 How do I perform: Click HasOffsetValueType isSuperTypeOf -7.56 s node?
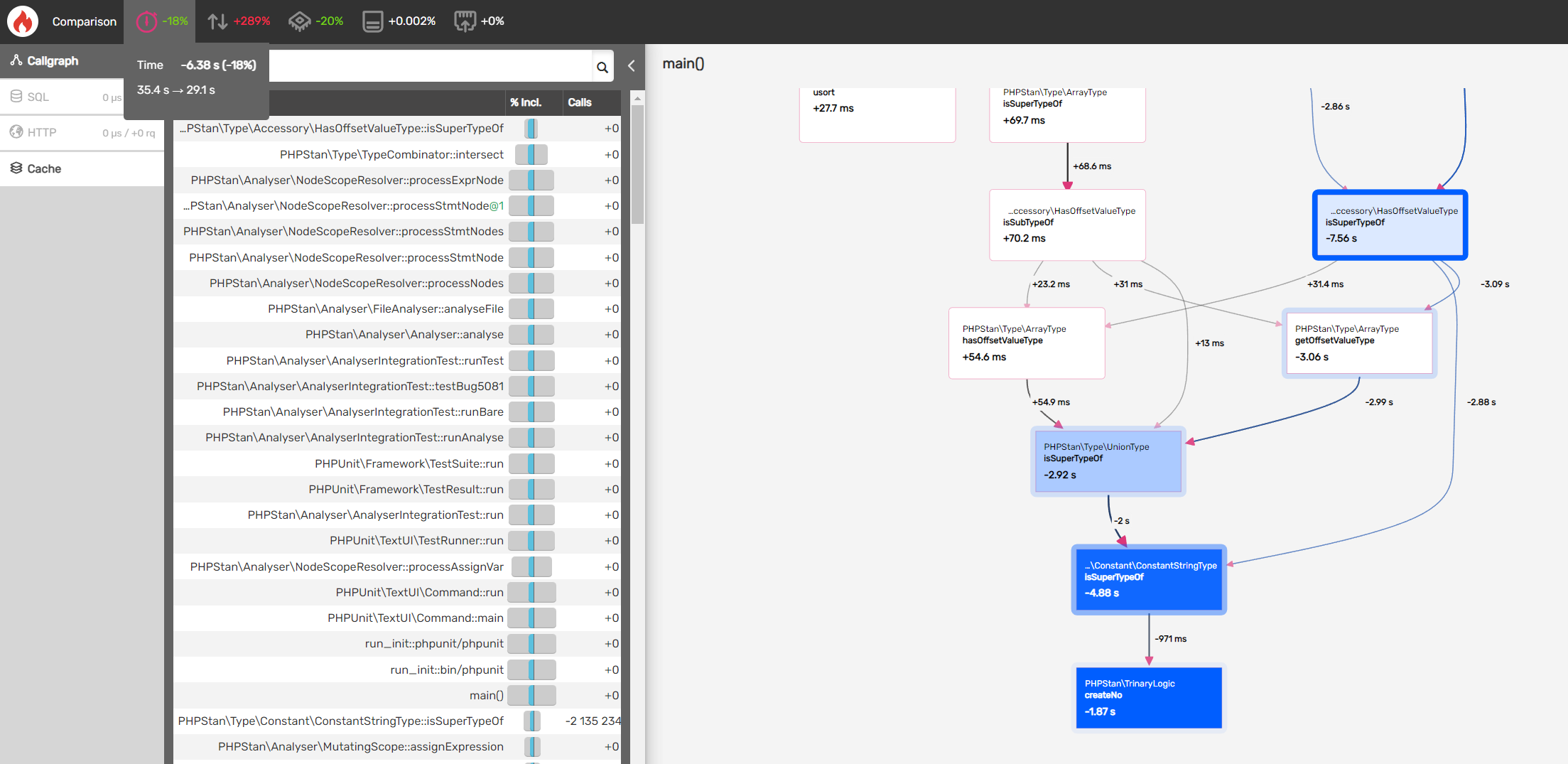1390,225
